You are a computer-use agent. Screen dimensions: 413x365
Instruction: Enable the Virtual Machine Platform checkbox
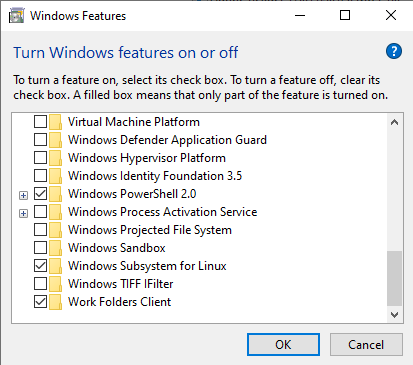click(40, 122)
